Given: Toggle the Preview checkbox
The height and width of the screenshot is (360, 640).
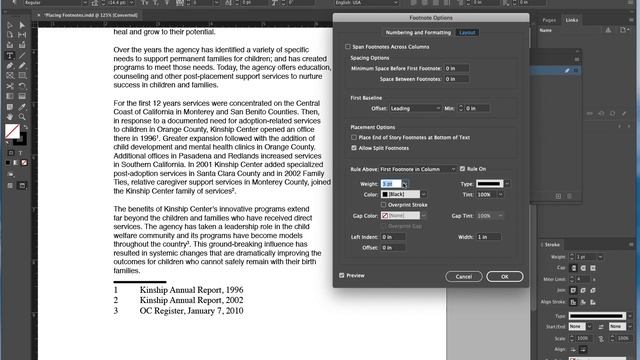Looking at the screenshot, I should [x=342, y=276].
